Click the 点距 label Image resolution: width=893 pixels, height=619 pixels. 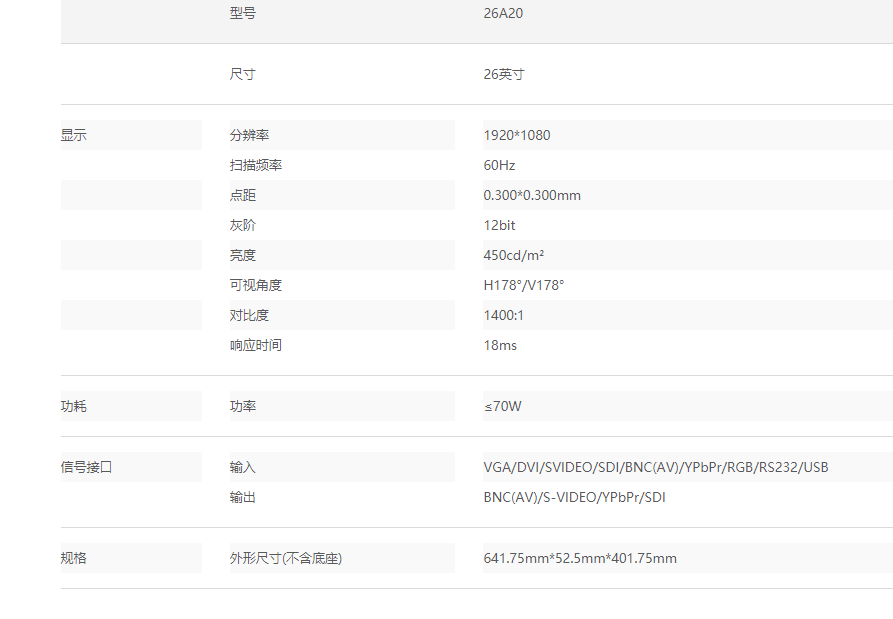[x=243, y=195]
